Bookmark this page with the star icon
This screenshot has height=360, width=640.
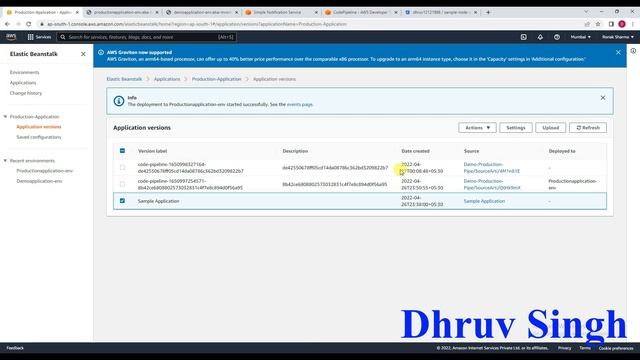coord(598,24)
